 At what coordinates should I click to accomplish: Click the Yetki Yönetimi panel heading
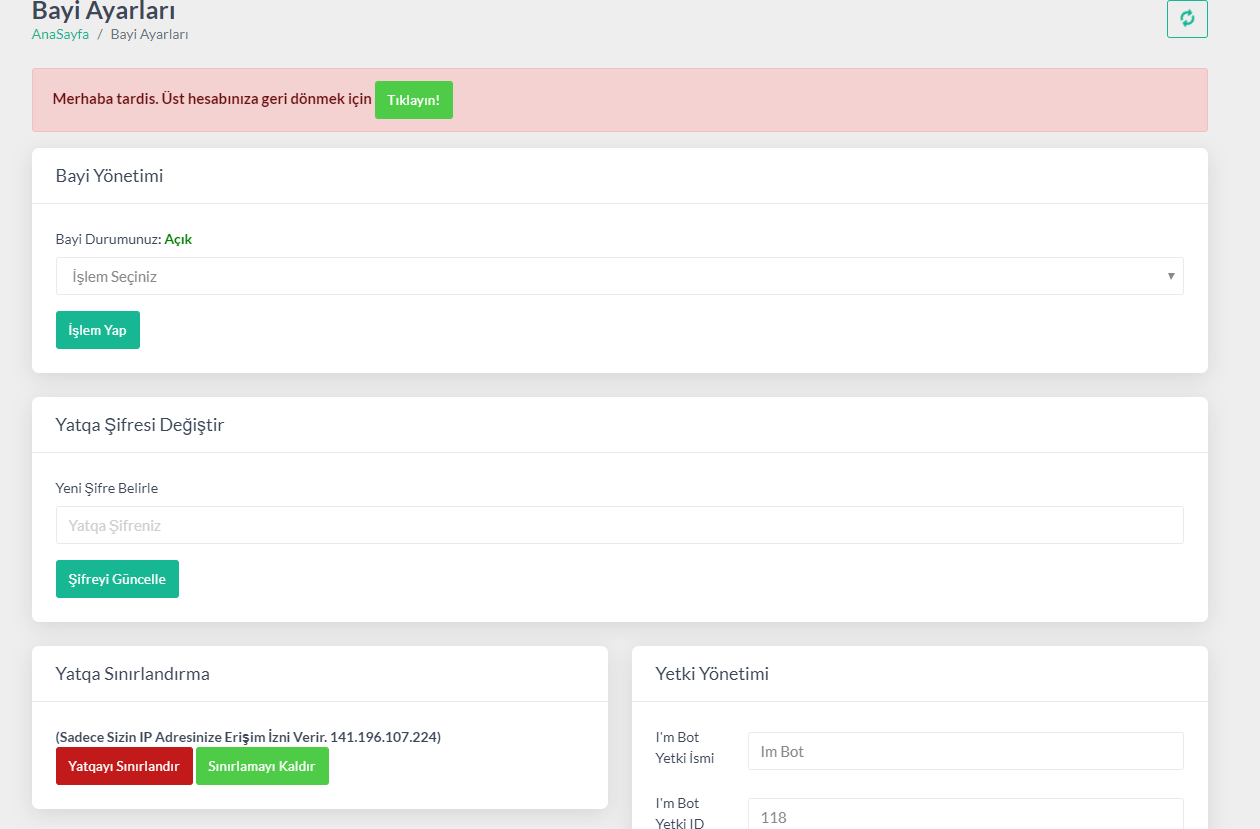click(712, 674)
